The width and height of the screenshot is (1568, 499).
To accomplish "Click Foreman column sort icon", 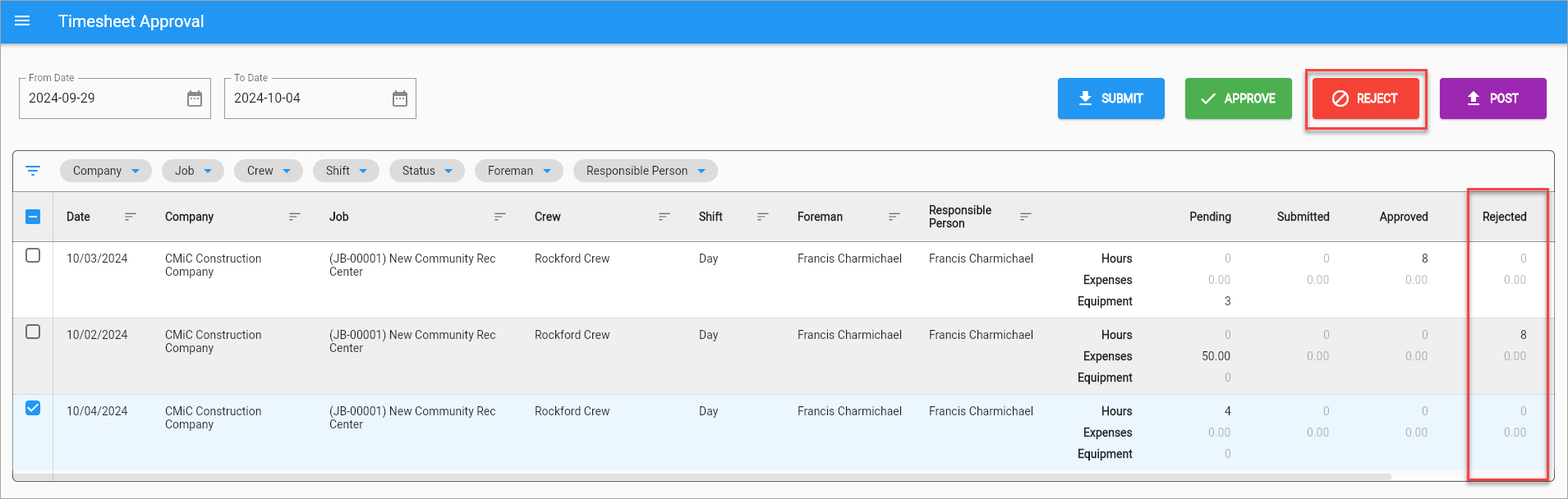I will [894, 217].
